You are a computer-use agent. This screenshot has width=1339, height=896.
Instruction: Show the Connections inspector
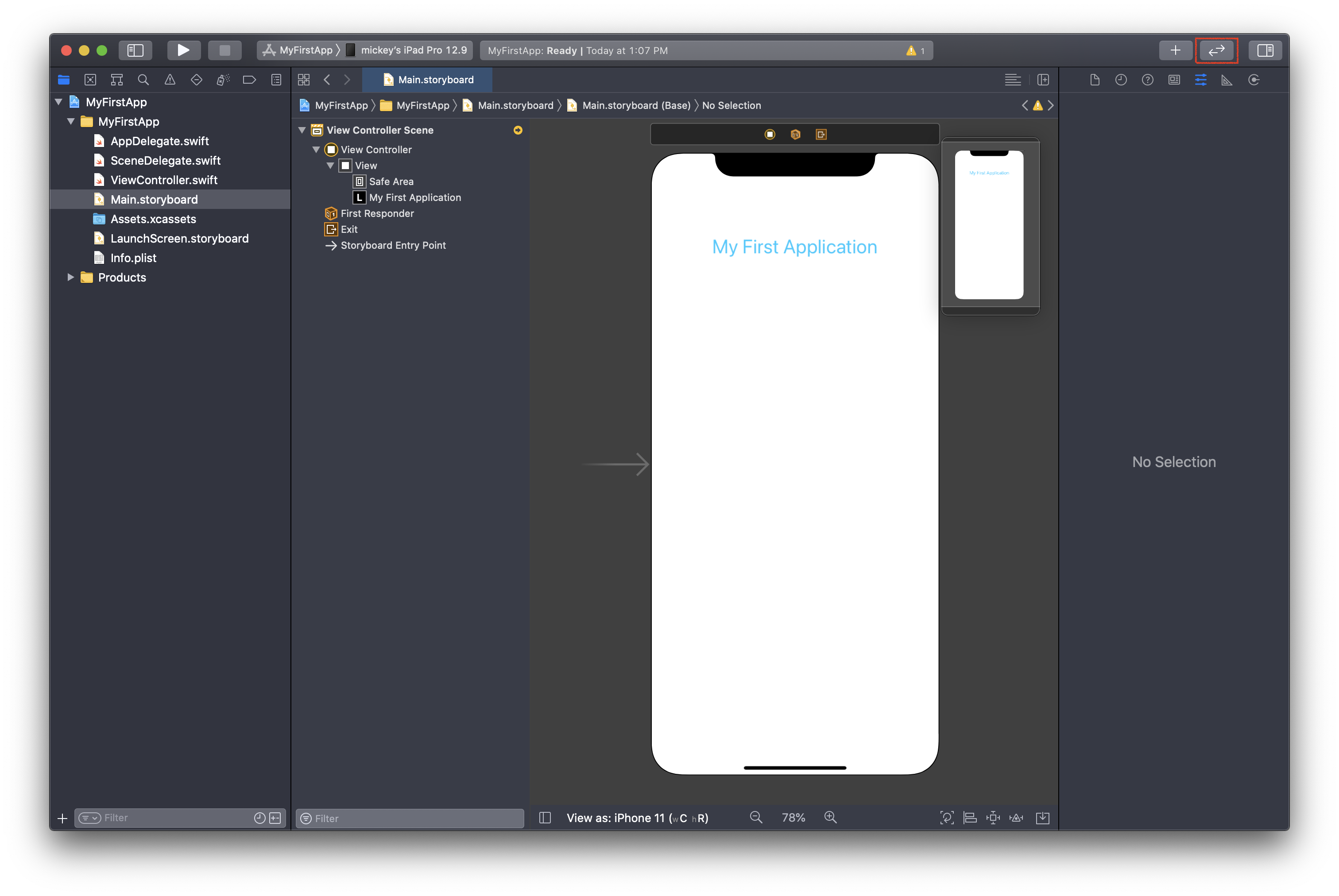tap(1254, 79)
